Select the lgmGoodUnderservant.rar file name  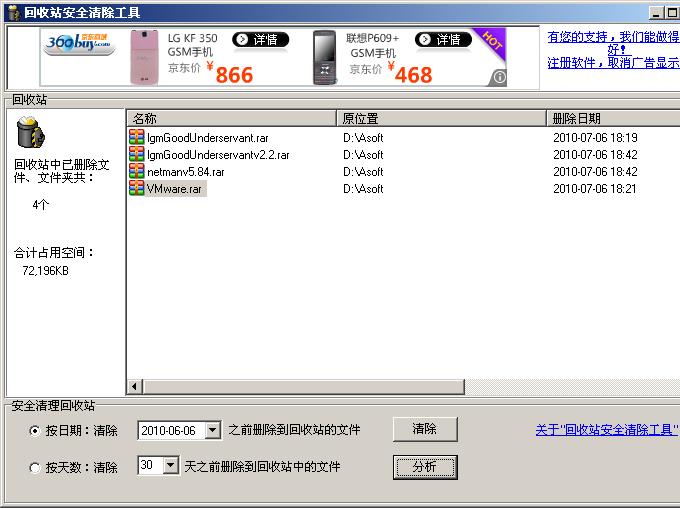208,138
